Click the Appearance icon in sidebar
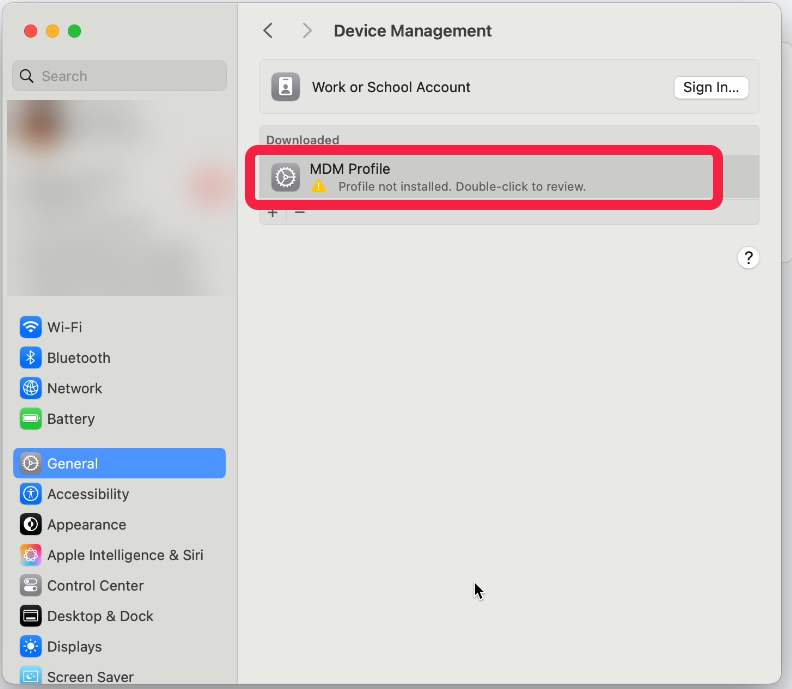Screen dimensions: 792x689 [x=31, y=524]
